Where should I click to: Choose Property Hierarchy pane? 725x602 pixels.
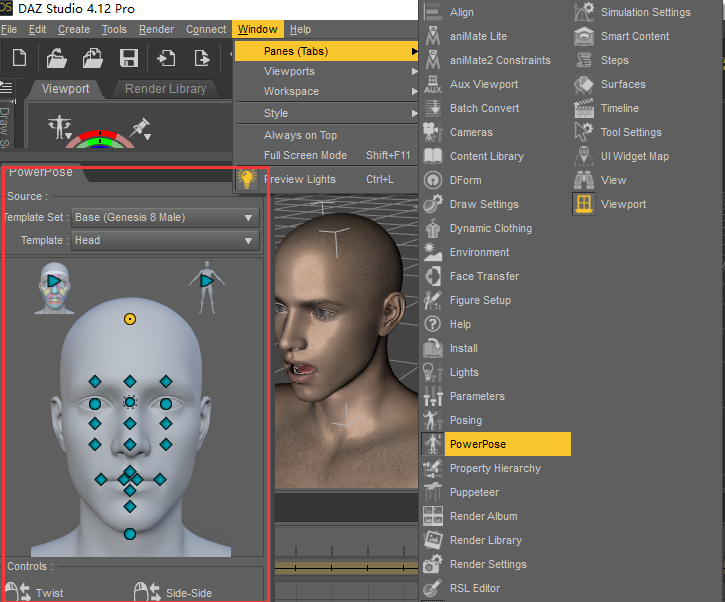496,468
